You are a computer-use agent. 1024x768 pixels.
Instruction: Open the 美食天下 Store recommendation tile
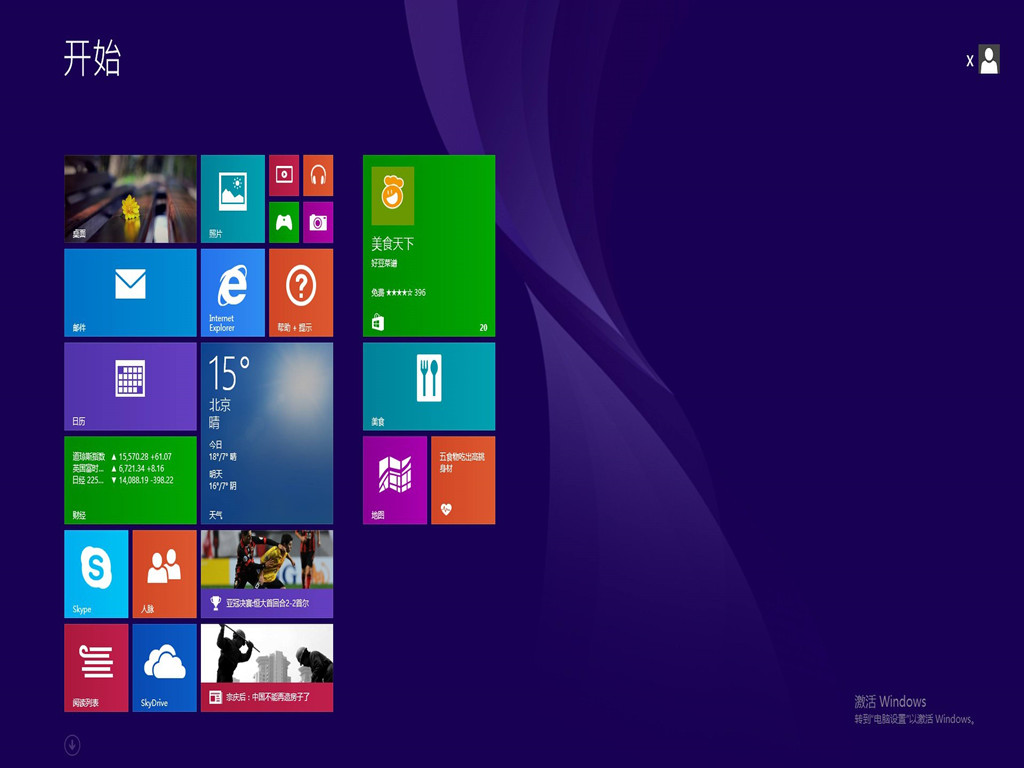pyautogui.click(x=428, y=245)
